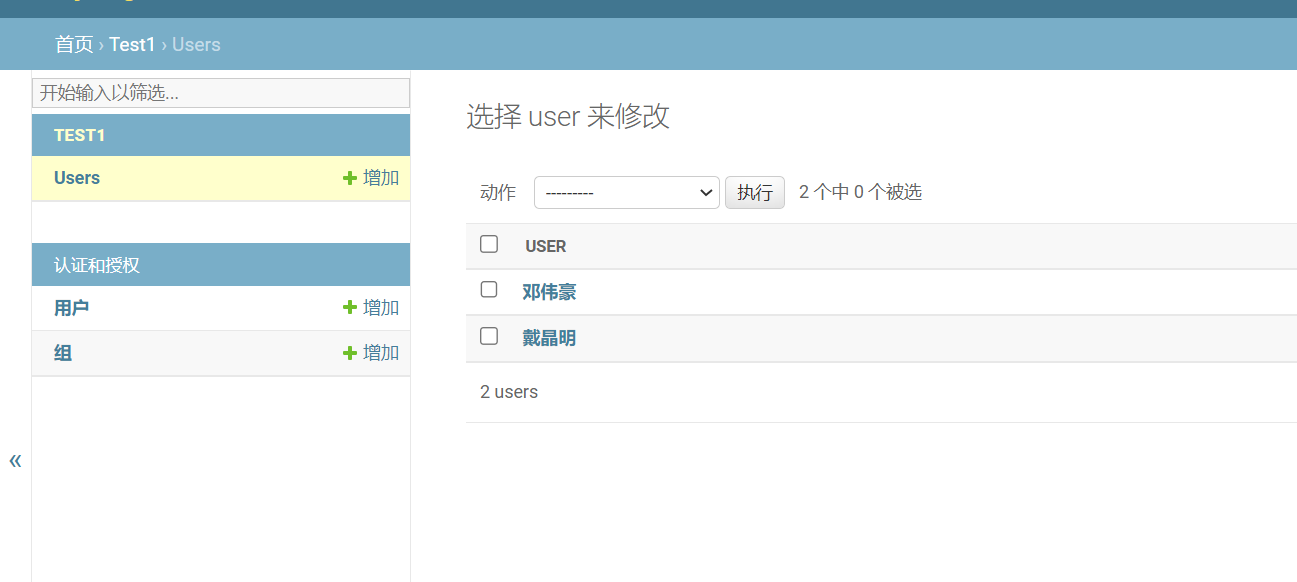The image size is (1297, 582).
Task: Open user record 邓伟豪
Action: click(549, 292)
